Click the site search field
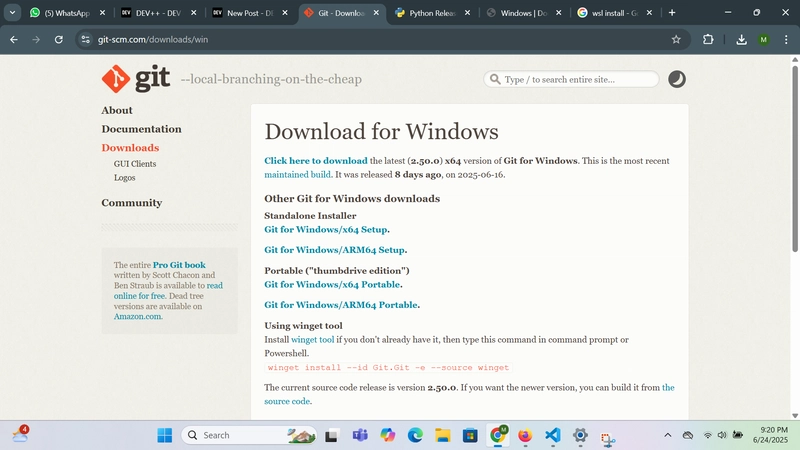 571,79
